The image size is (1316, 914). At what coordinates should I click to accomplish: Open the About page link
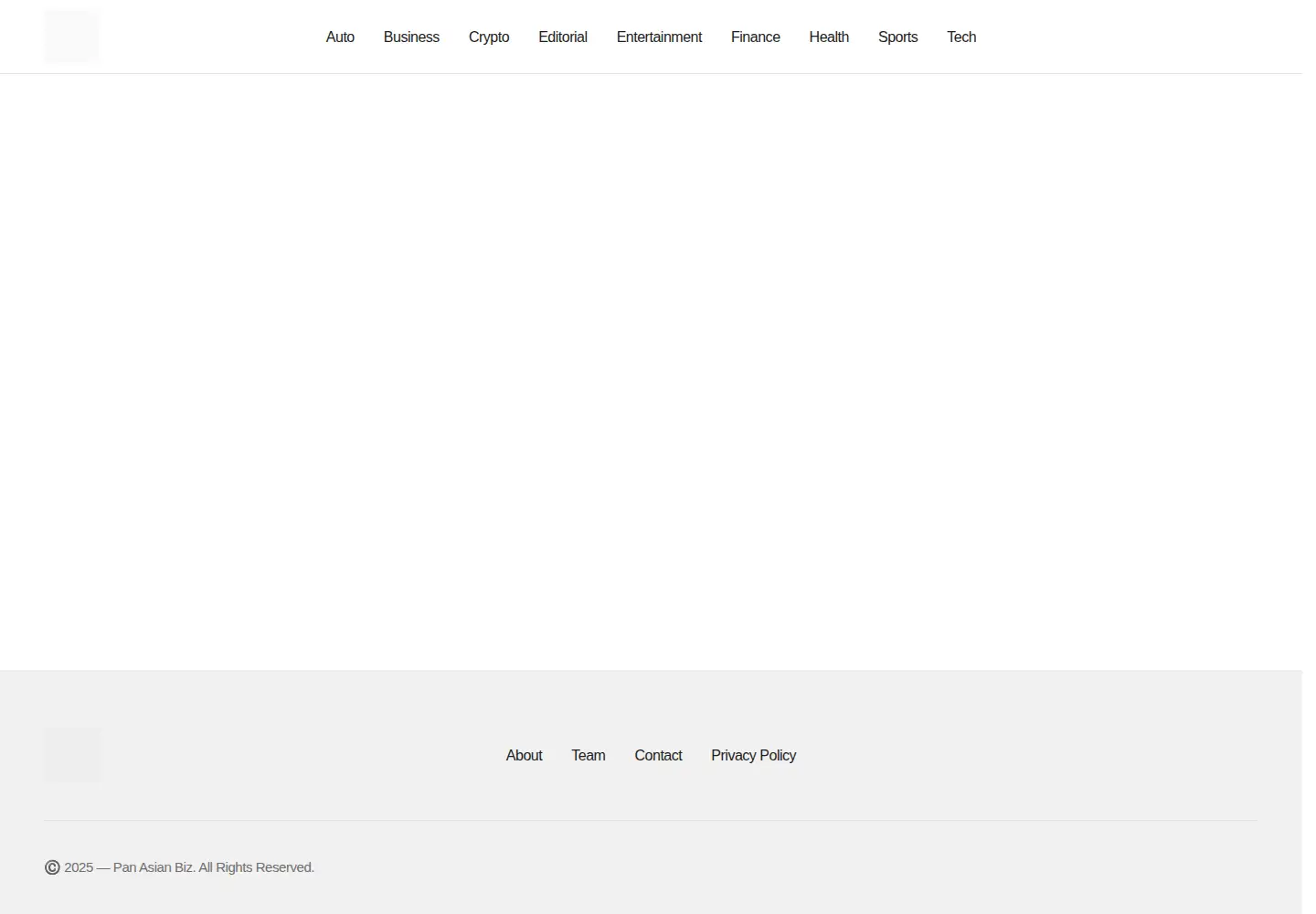coord(525,755)
